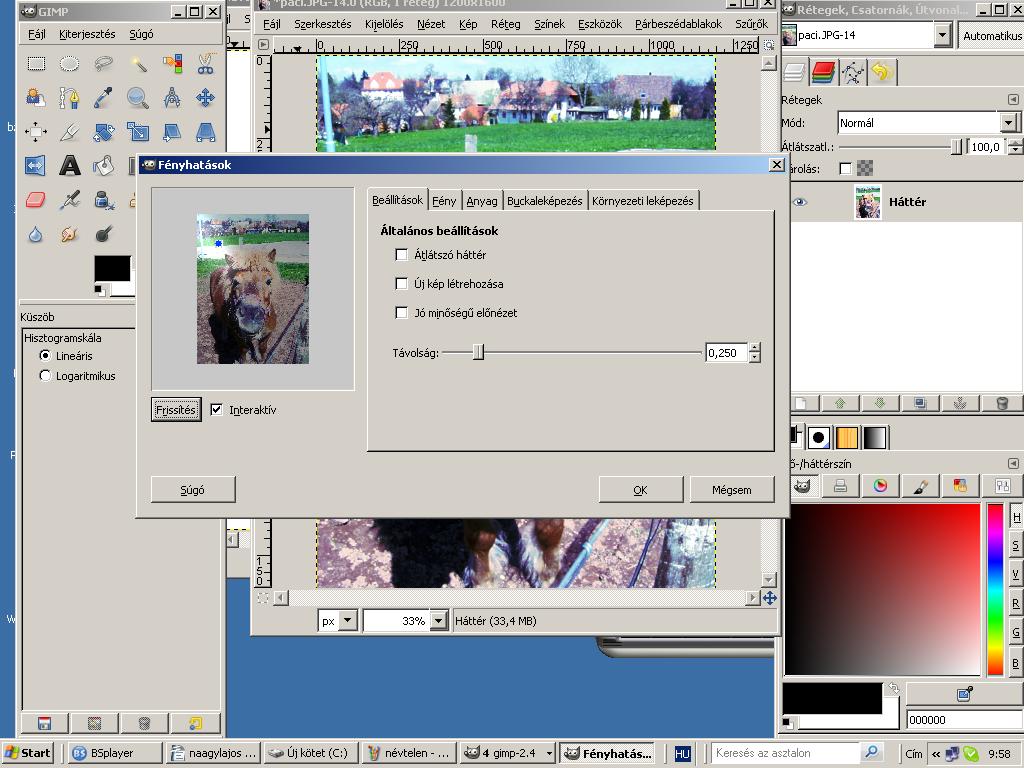Open the paci.JPG-14 image selector dropdown
The height and width of the screenshot is (768, 1024).
point(942,35)
